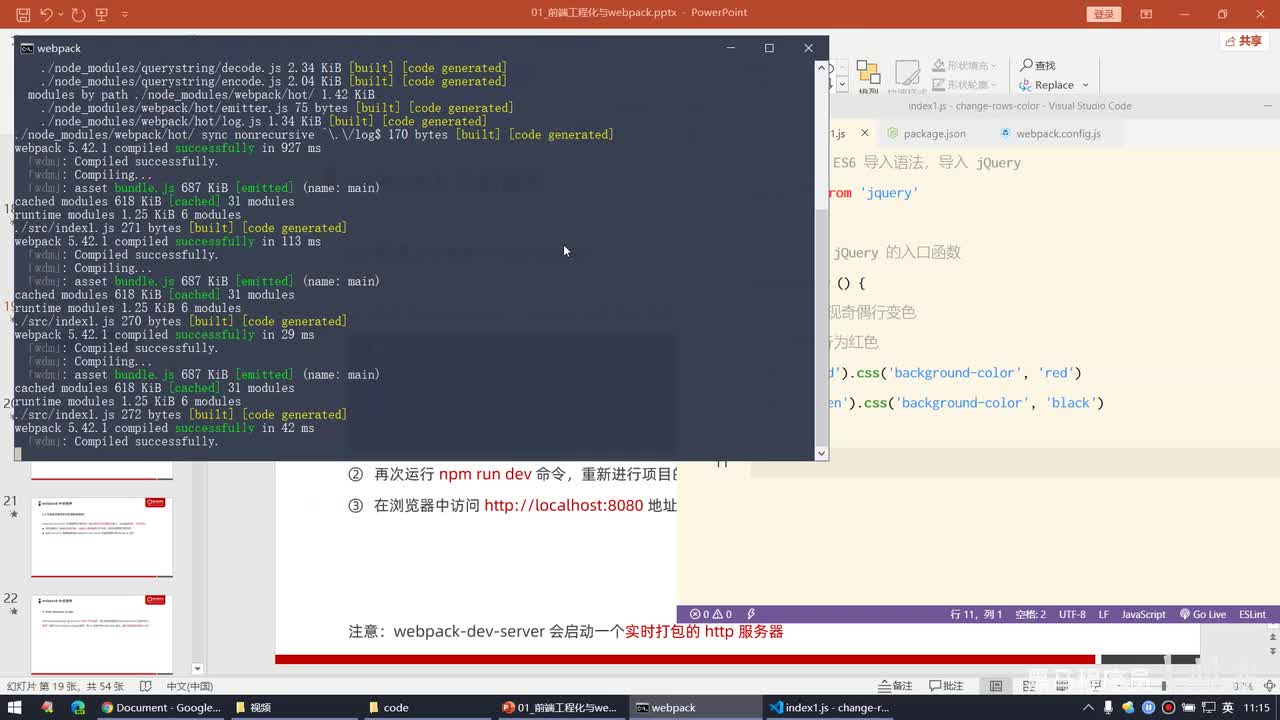This screenshot has height=720, width=1280.
Task: Open the undo history dropdown arrow
Action: point(60,14)
